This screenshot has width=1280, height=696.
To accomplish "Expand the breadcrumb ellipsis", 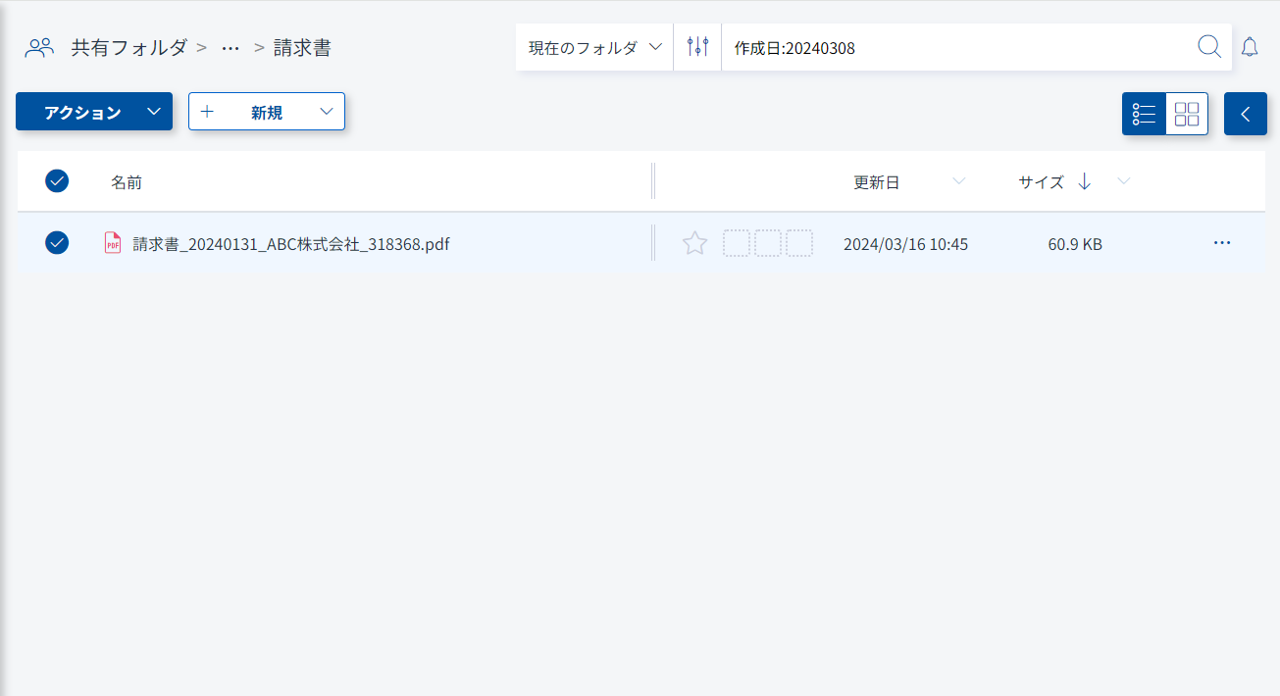I will click(x=230, y=47).
